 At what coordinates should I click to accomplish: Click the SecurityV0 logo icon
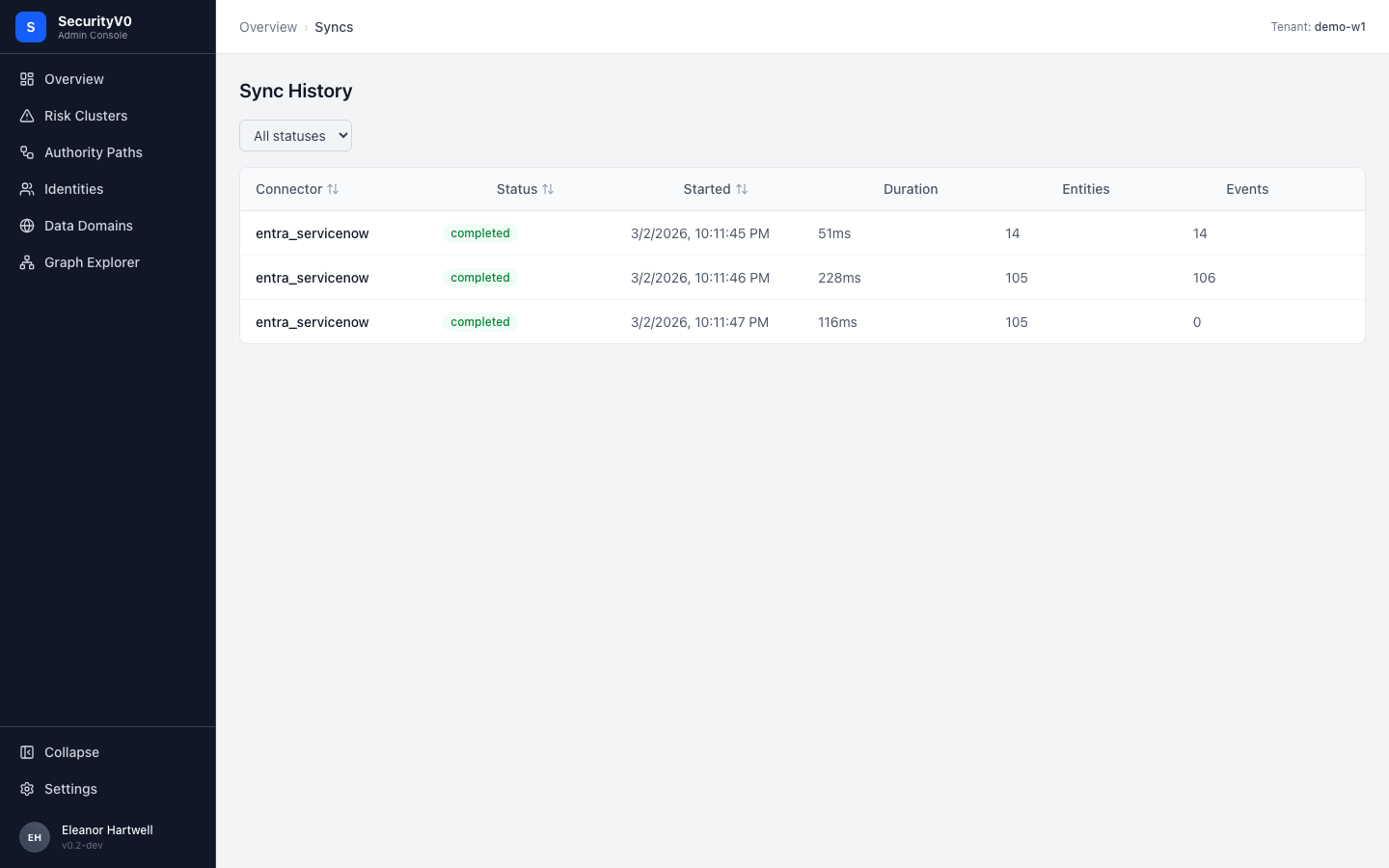click(31, 27)
